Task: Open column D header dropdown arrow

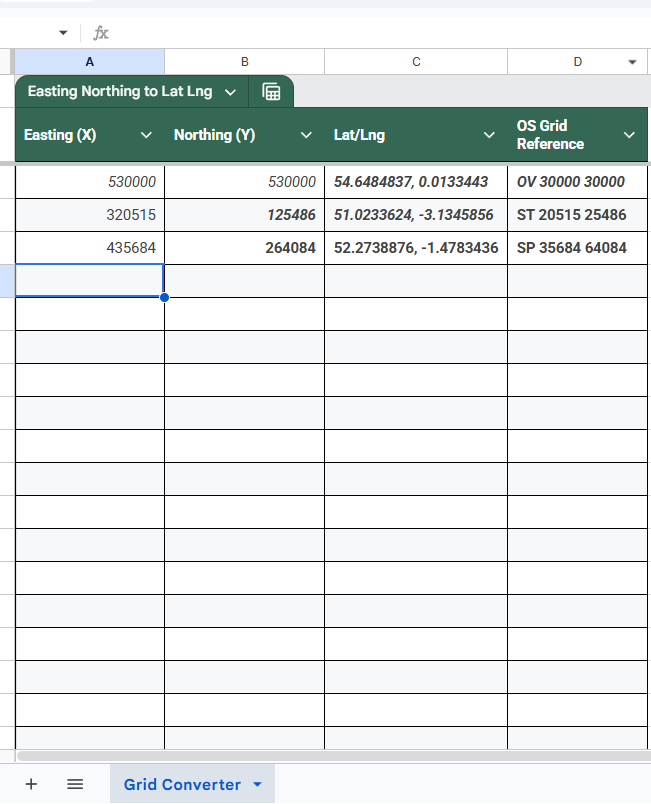Action: (x=631, y=61)
